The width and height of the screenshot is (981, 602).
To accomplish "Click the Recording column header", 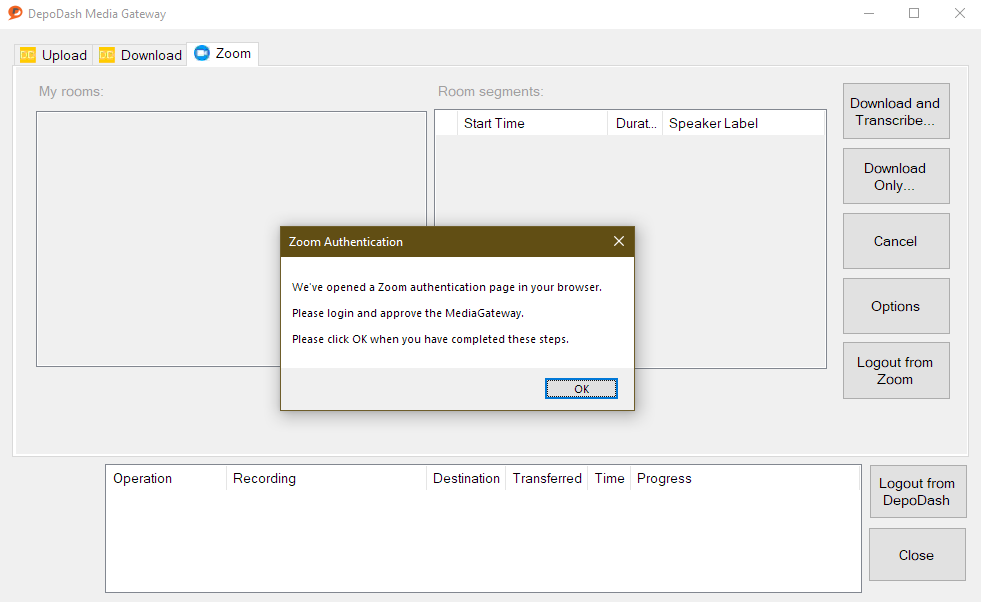I will 326,479.
